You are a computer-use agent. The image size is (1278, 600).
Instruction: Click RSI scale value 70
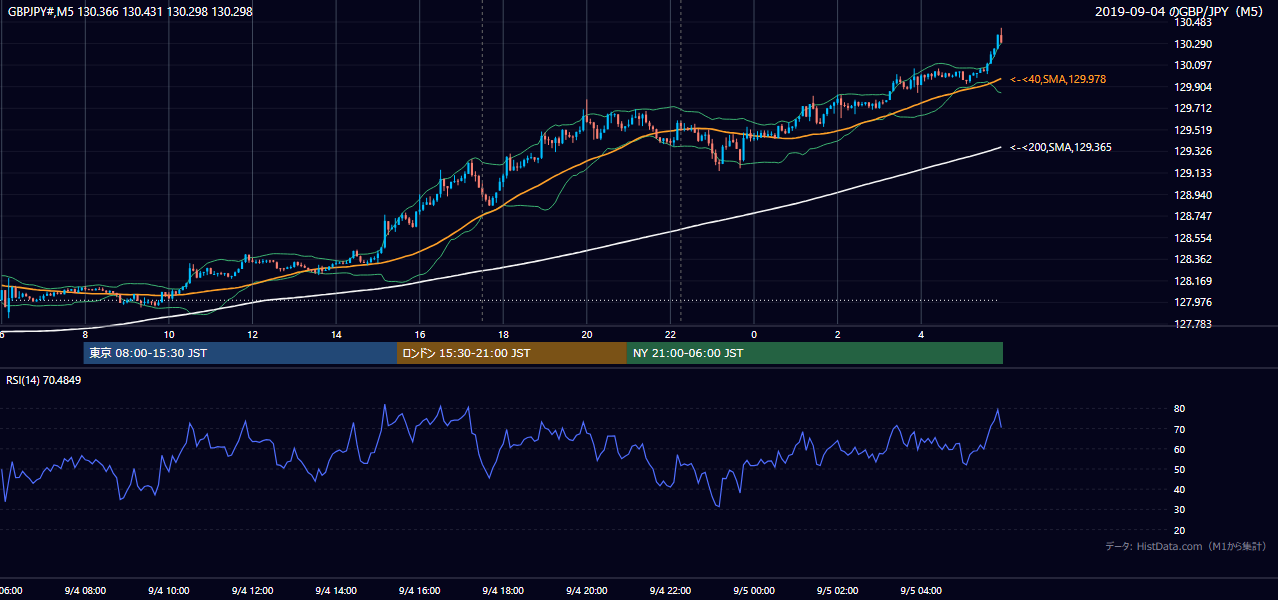click(x=1180, y=429)
